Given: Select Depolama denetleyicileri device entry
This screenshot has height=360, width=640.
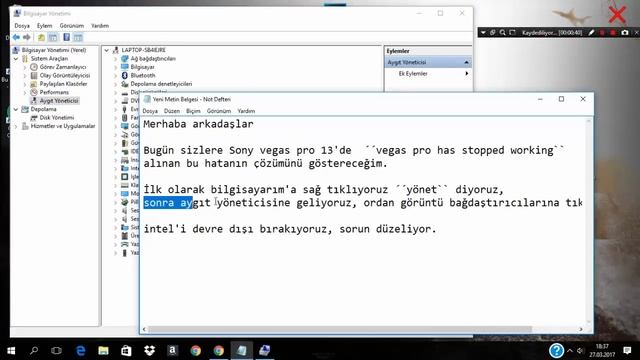Looking at the screenshot, I should [x=161, y=84].
